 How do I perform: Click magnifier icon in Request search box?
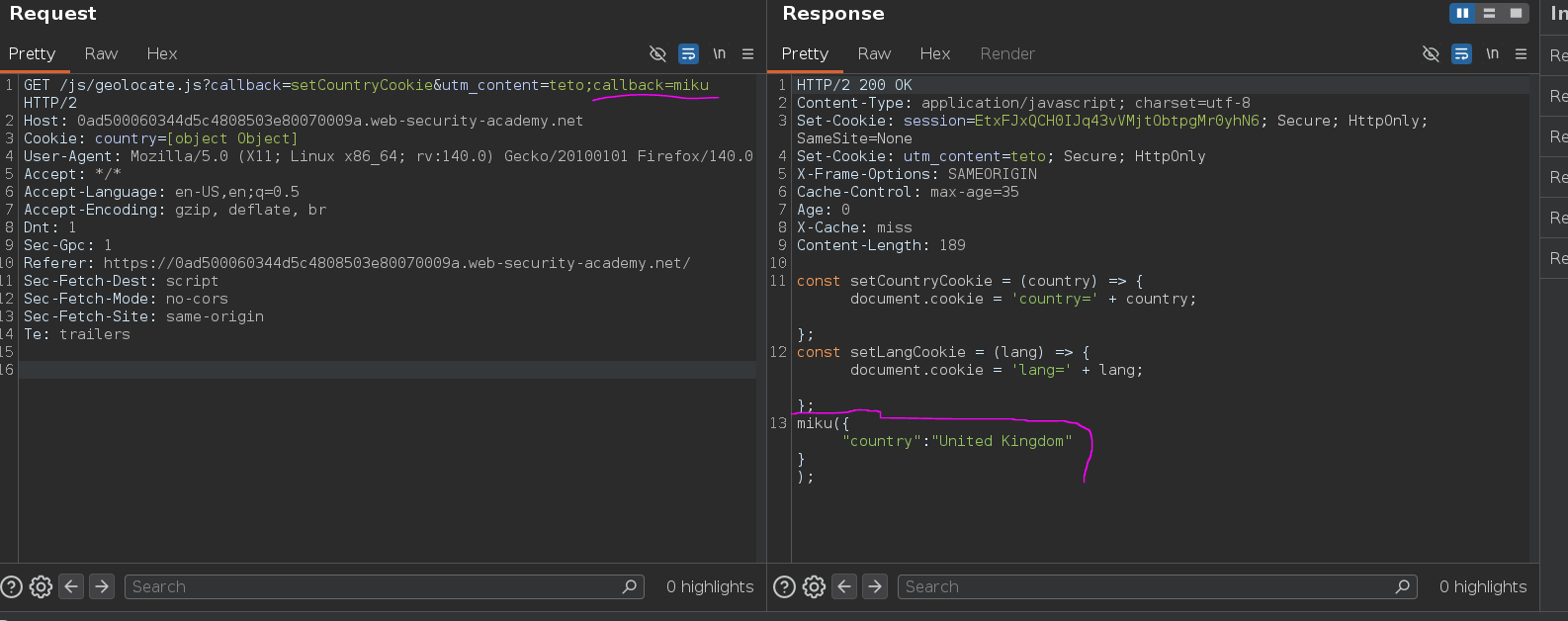629,586
